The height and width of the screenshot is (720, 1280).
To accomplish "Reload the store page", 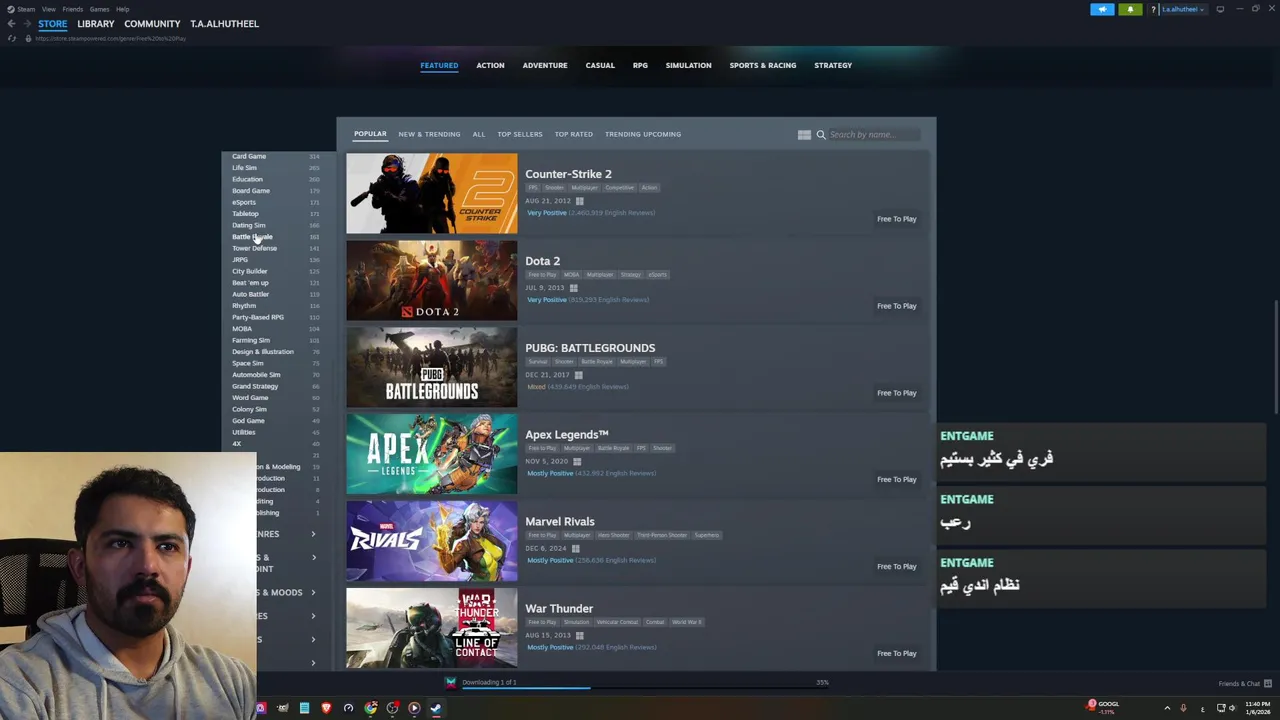I will click(x=11, y=38).
